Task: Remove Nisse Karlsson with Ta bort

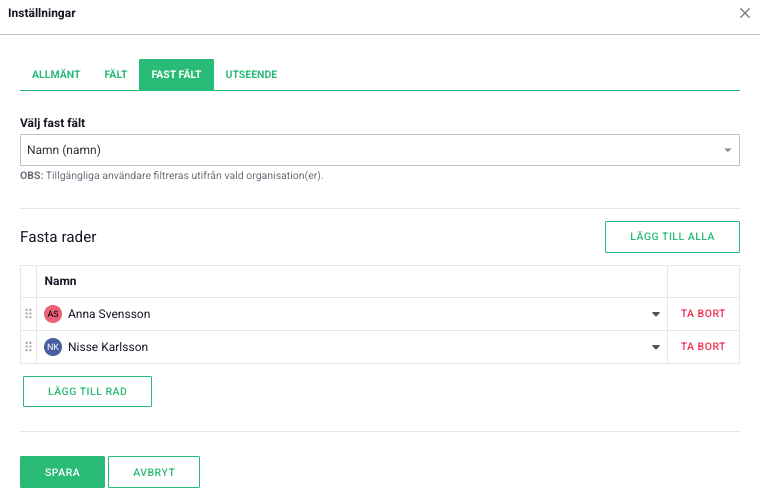Action: point(703,347)
